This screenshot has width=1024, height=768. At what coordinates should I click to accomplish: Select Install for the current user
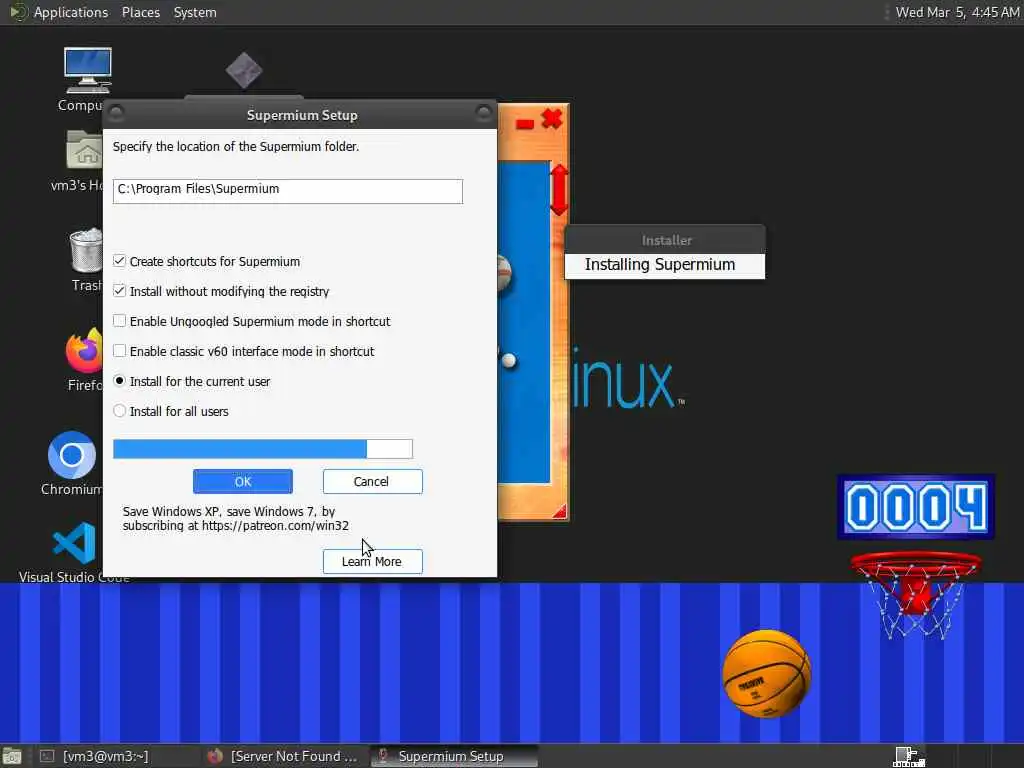(x=120, y=381)
